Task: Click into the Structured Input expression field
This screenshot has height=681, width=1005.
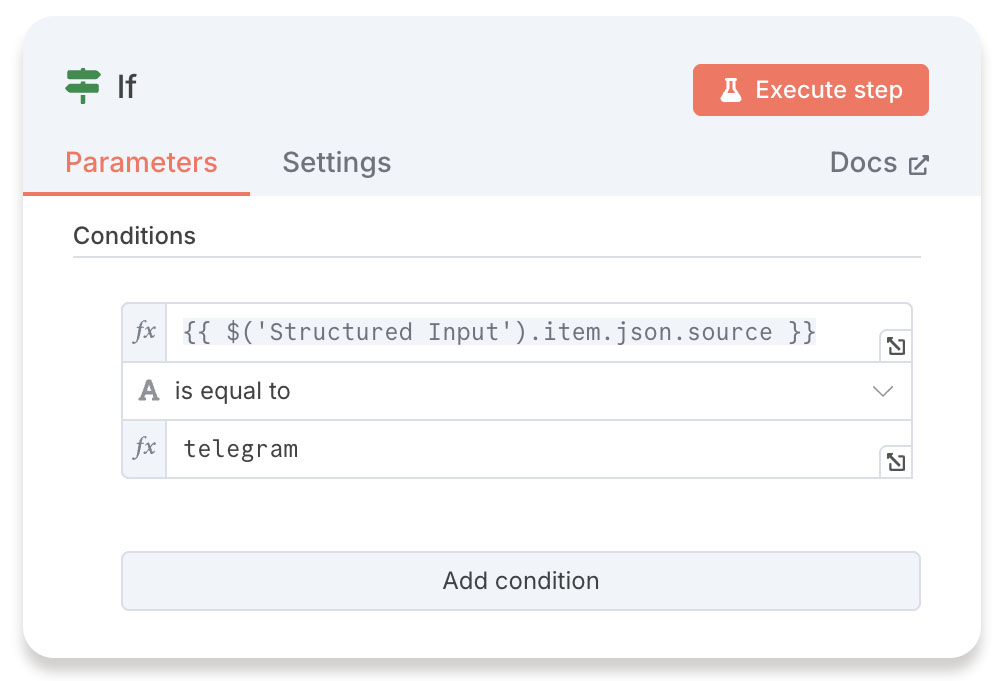Action: click(500, 332)
